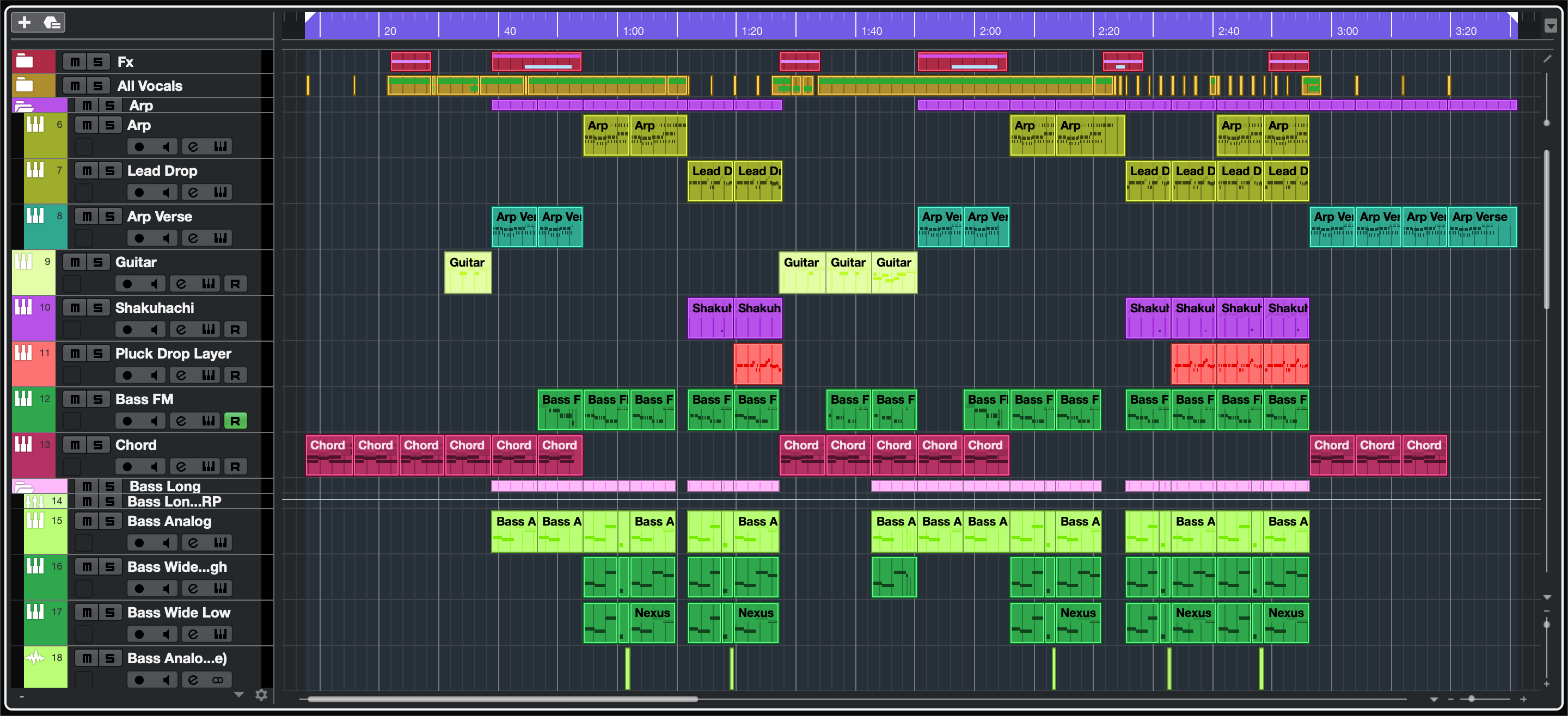1568x716 pixels.
Task: Select the Bass Wide Low track name
Action: [x=179, y=612]
